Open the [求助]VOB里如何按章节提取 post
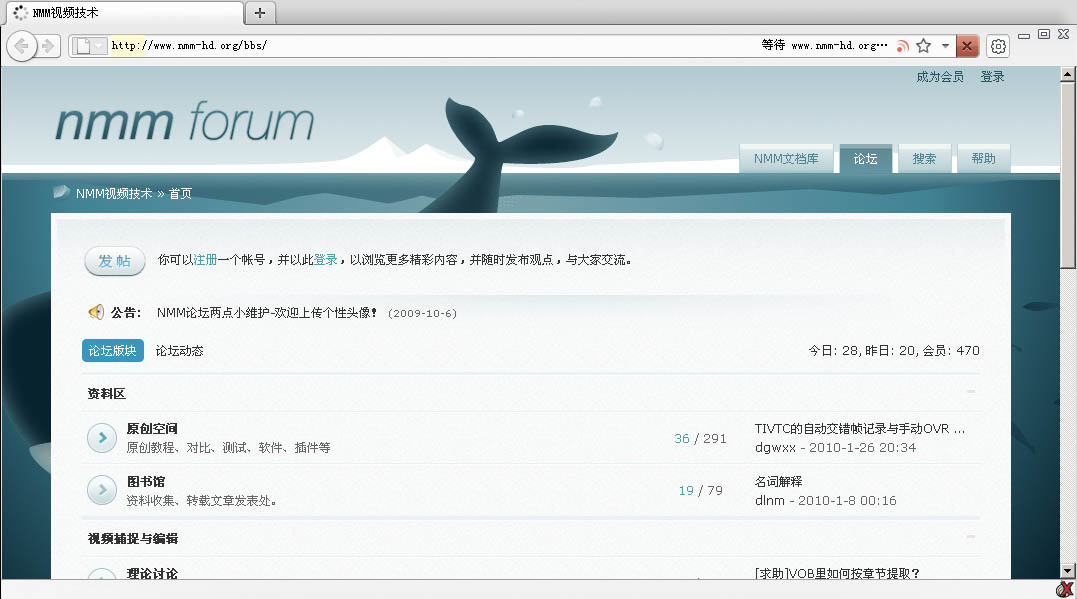 point(837,573)
